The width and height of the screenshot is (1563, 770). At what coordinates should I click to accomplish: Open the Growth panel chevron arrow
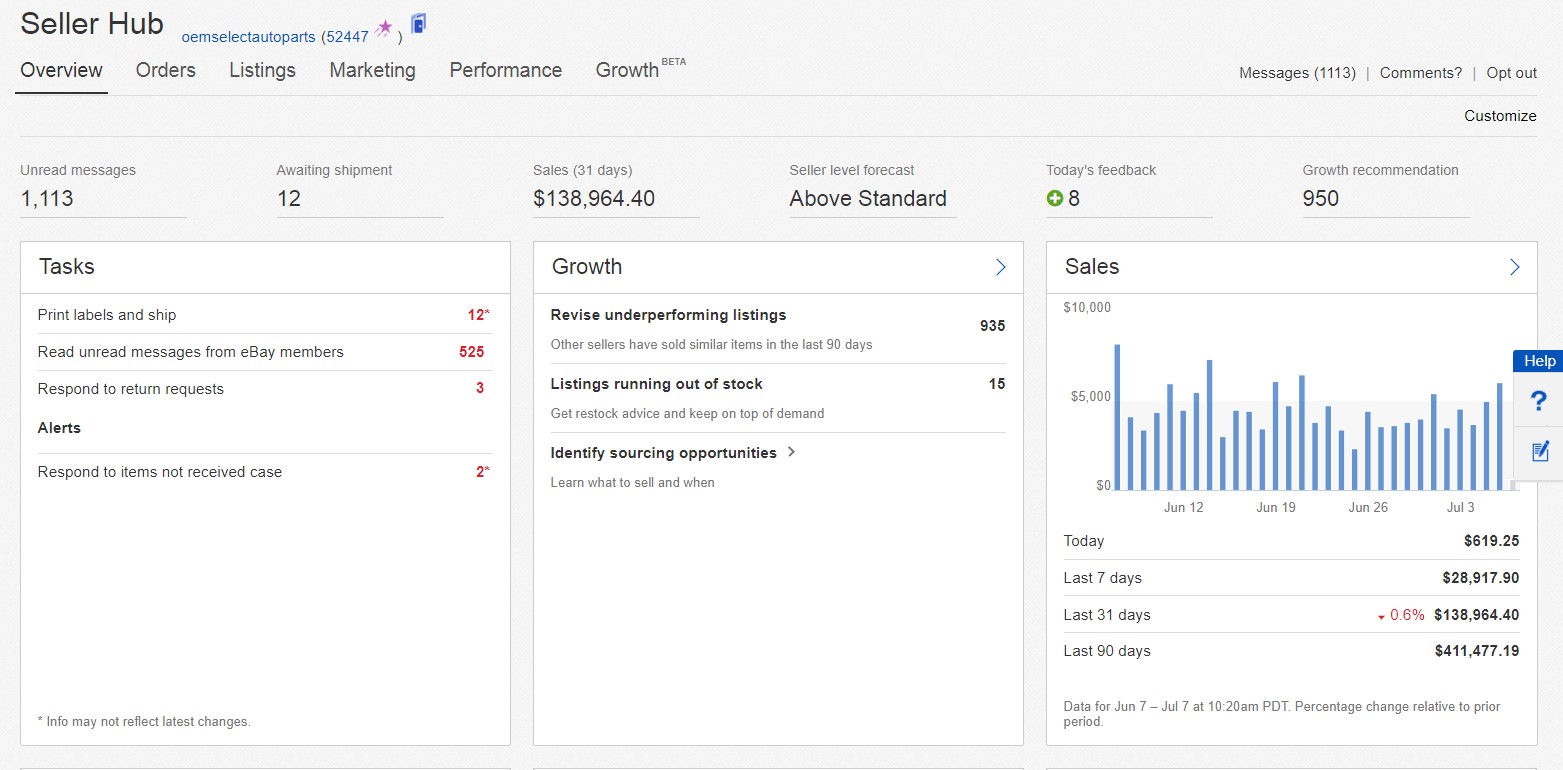pyautogui.click(x=1000, y=267)
